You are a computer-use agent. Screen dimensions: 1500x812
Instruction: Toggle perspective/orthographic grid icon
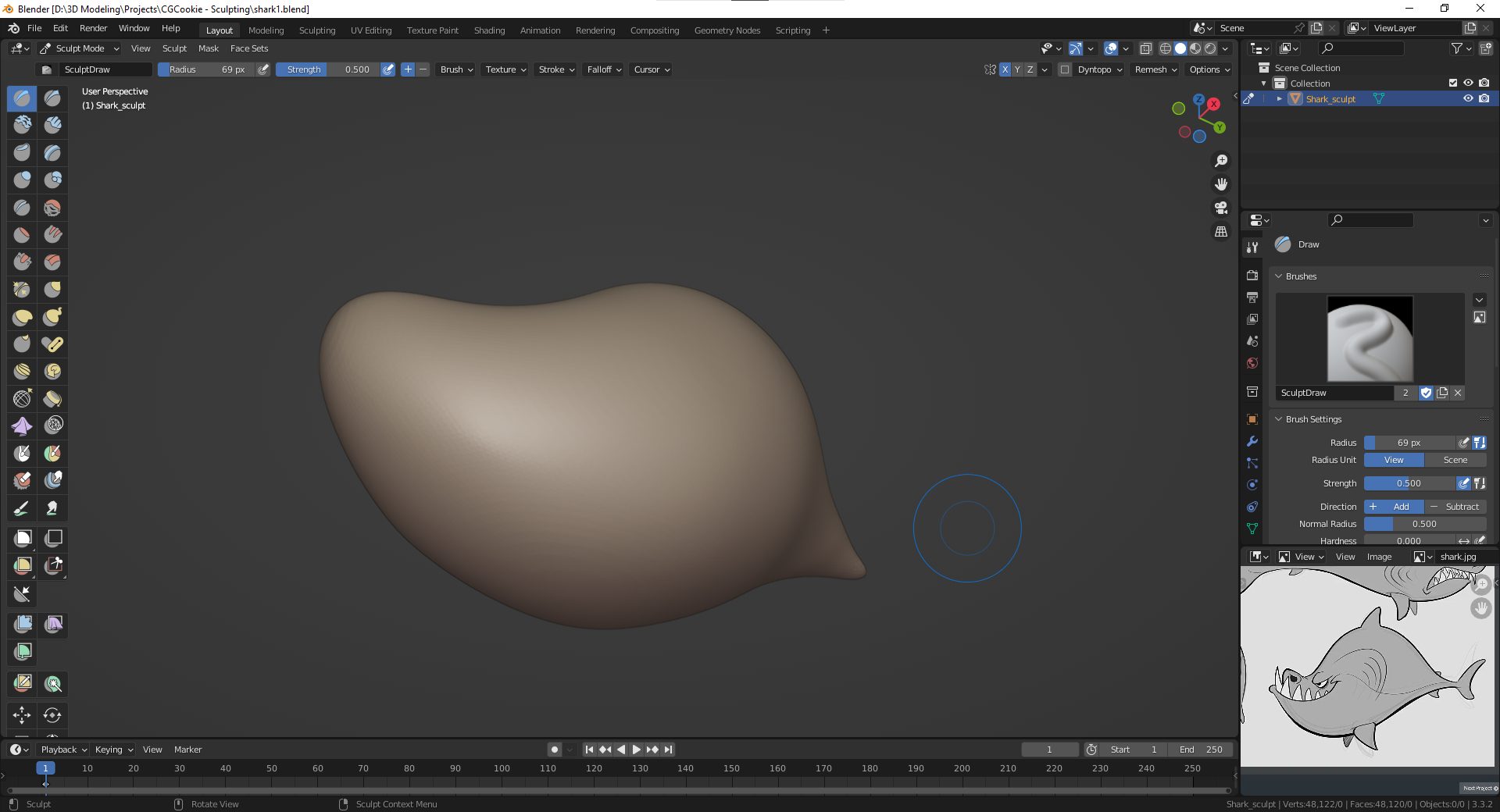click(x=1220, y=232)
